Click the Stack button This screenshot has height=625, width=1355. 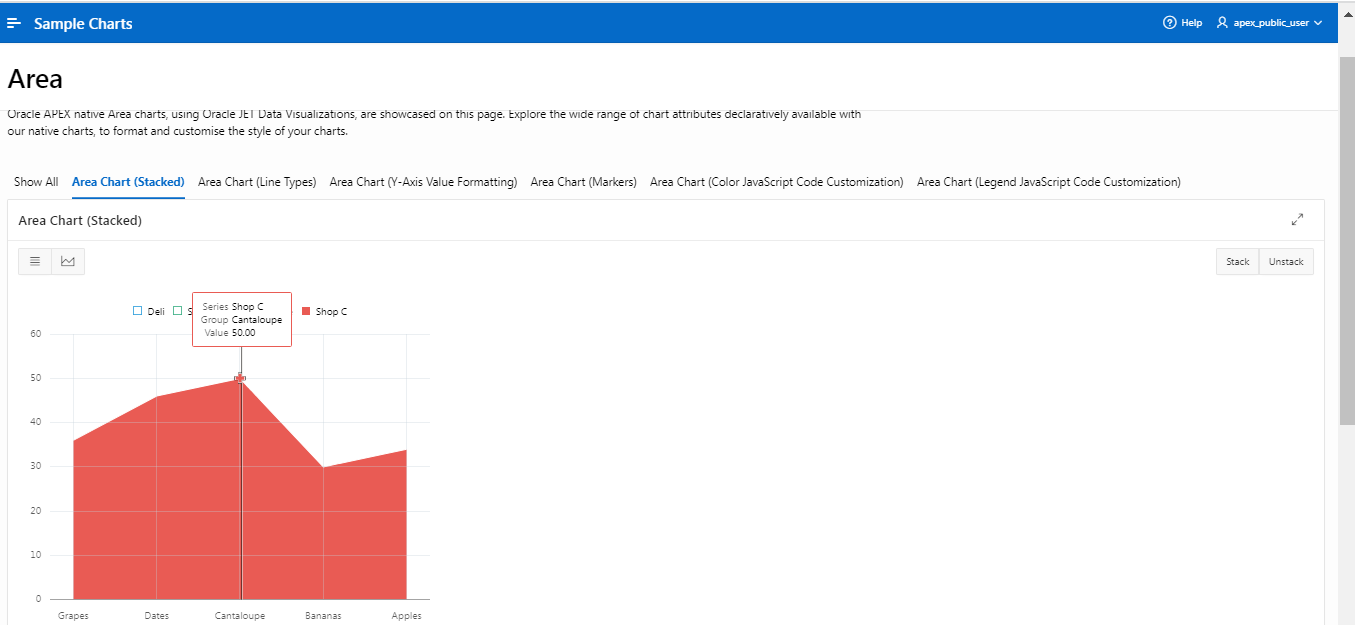click(1237, 262)
